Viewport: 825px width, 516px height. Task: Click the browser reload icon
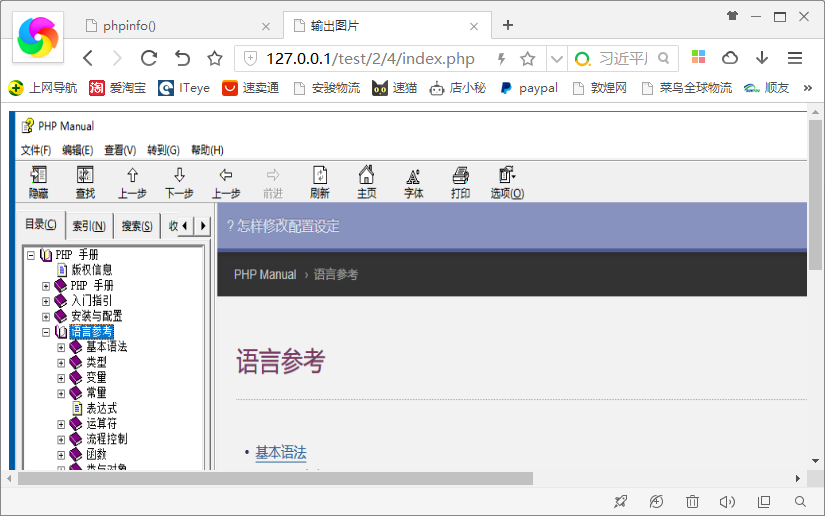click(x=149, y=58)
